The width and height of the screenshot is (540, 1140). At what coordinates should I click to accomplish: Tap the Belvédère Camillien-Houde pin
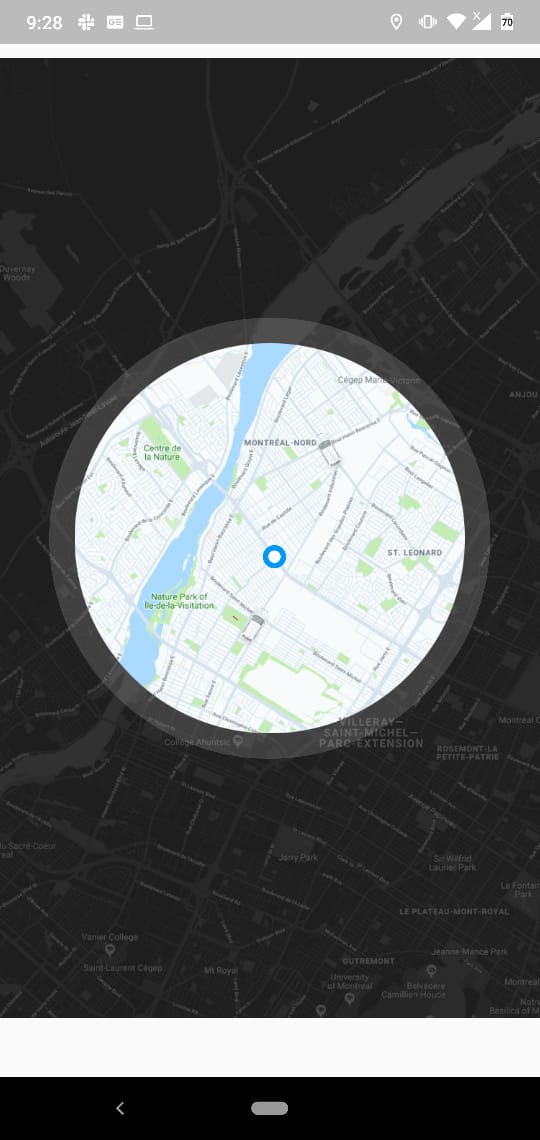tap(431, 971)
